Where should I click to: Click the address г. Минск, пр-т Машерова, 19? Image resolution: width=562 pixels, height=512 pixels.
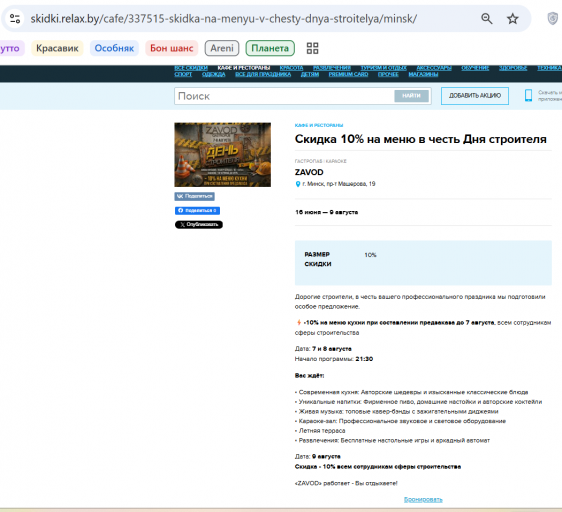339,184
